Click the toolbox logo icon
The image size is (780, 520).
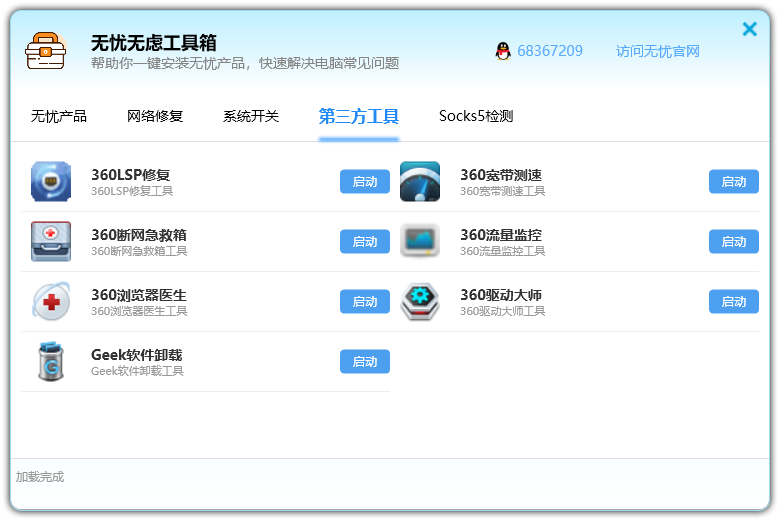coord(46,51)
